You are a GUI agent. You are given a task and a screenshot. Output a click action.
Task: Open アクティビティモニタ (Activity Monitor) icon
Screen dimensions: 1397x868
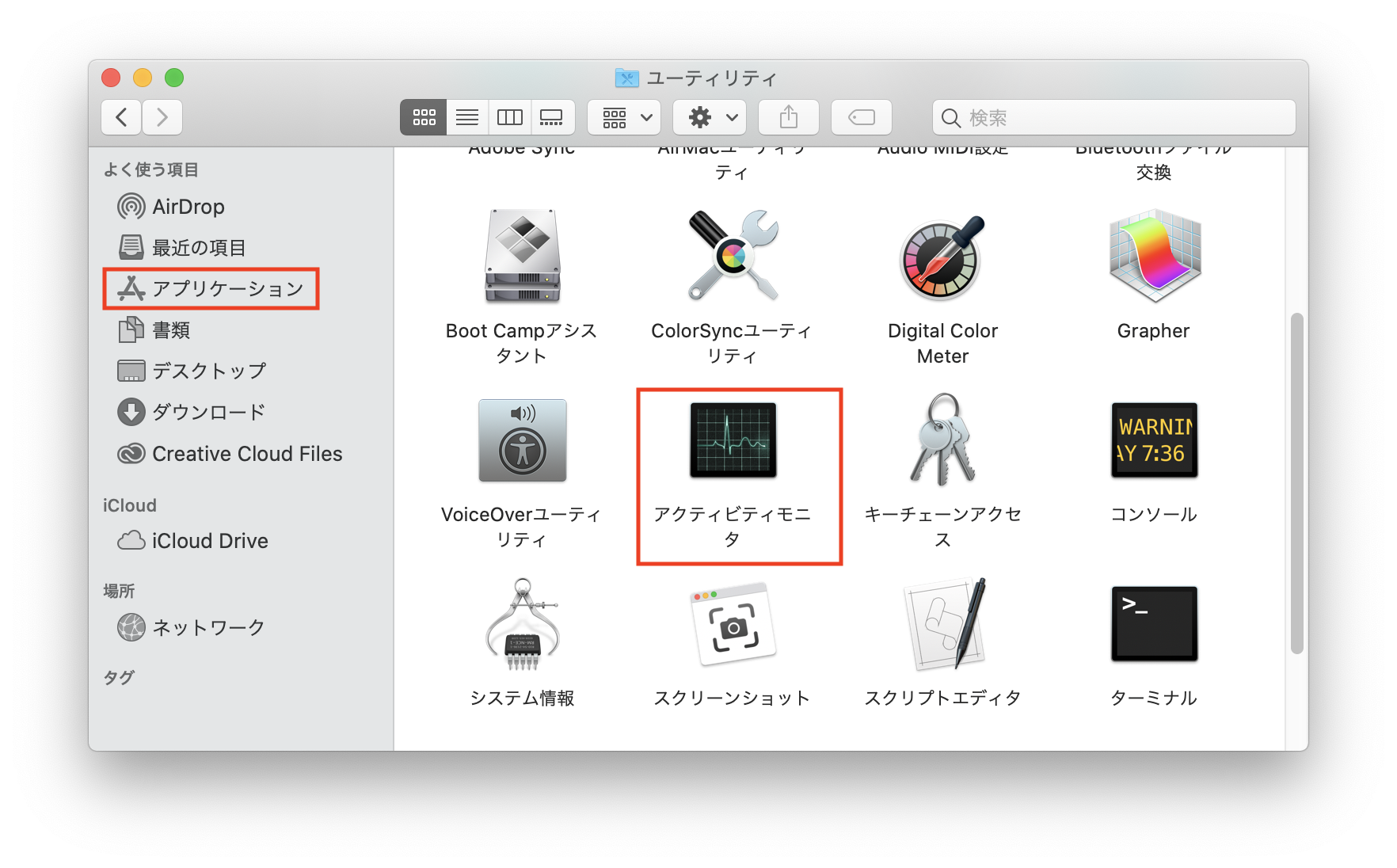[x=733, y=440]
